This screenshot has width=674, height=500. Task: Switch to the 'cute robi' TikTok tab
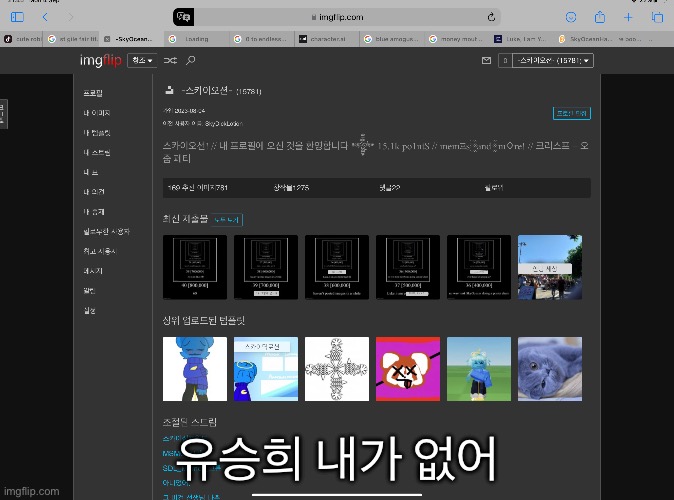tap(22, 39)
